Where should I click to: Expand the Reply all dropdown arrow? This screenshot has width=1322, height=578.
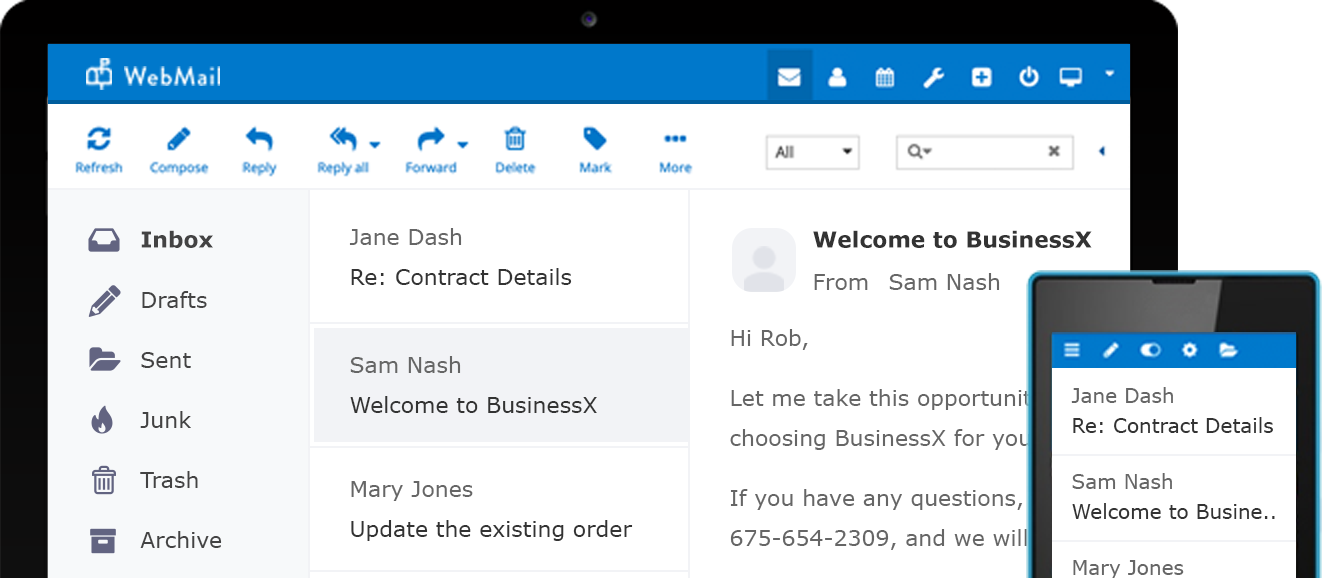pos(375,143)
